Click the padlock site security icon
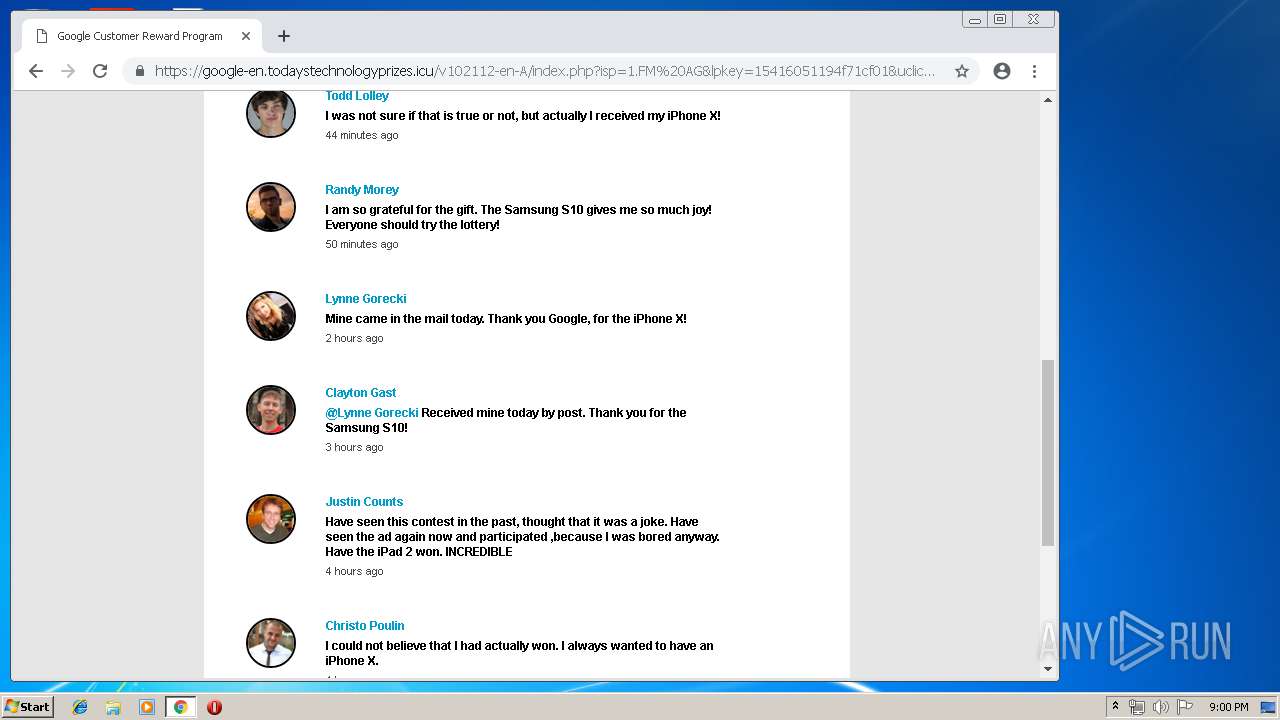This screenshot has height=720, width=1280. pyautogui.click(x=139, y=71)
